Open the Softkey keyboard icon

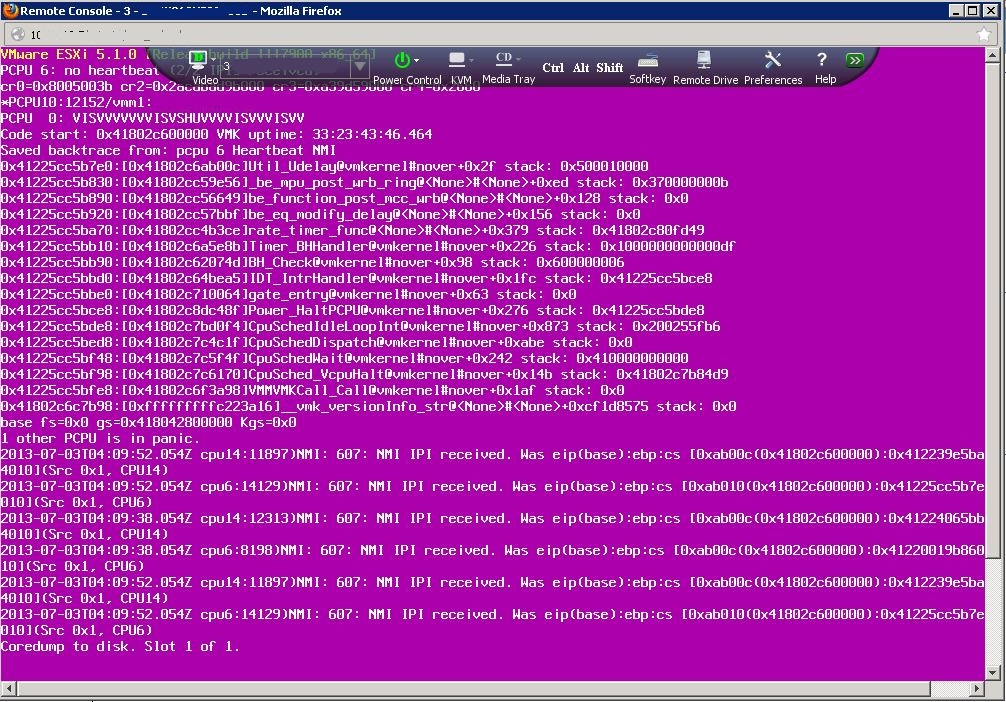click(647, 61)
